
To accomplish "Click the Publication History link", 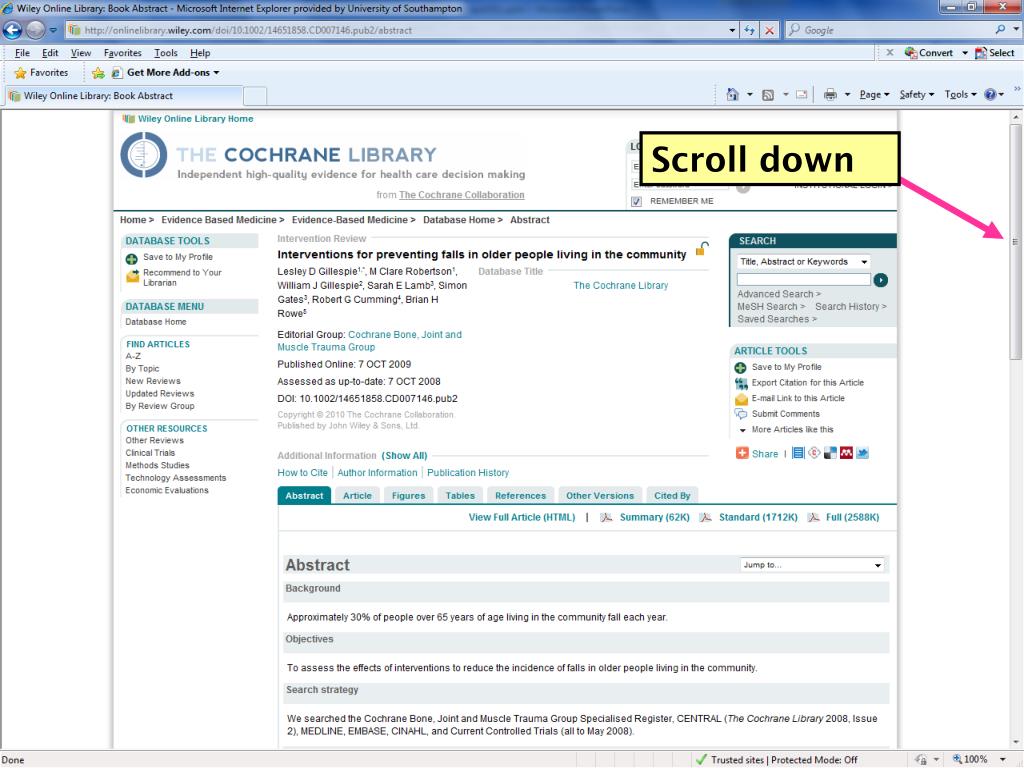I will (x=468, y=473).
